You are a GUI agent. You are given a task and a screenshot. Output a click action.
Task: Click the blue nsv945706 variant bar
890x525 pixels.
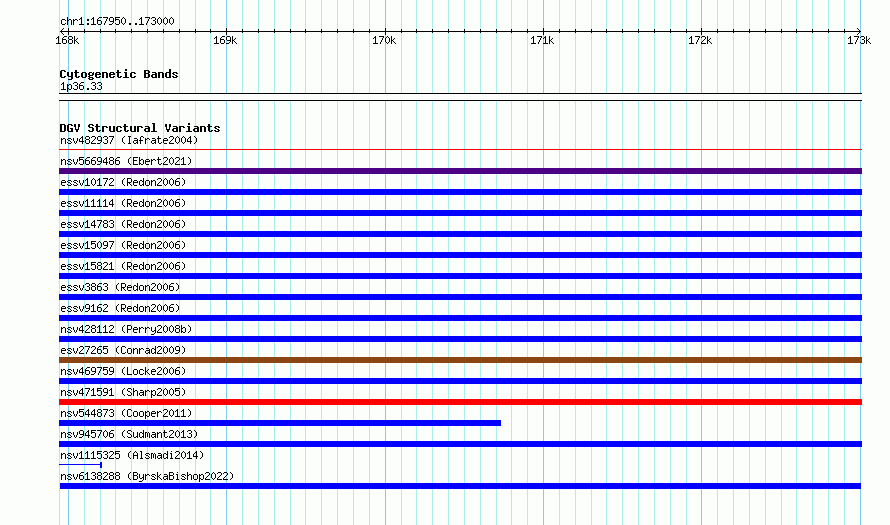coord(460,444)
